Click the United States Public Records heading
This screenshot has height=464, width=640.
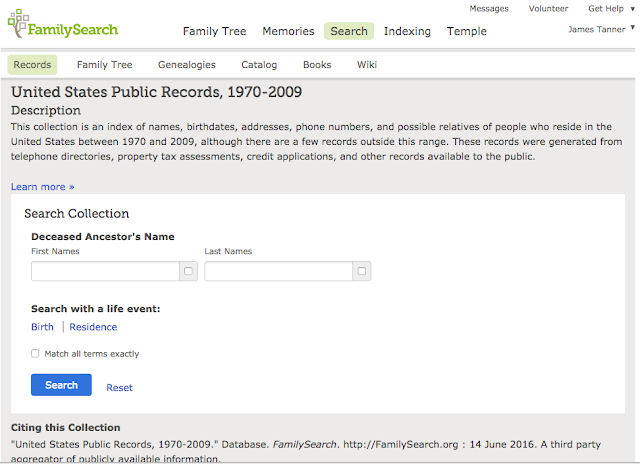(156, 92)
